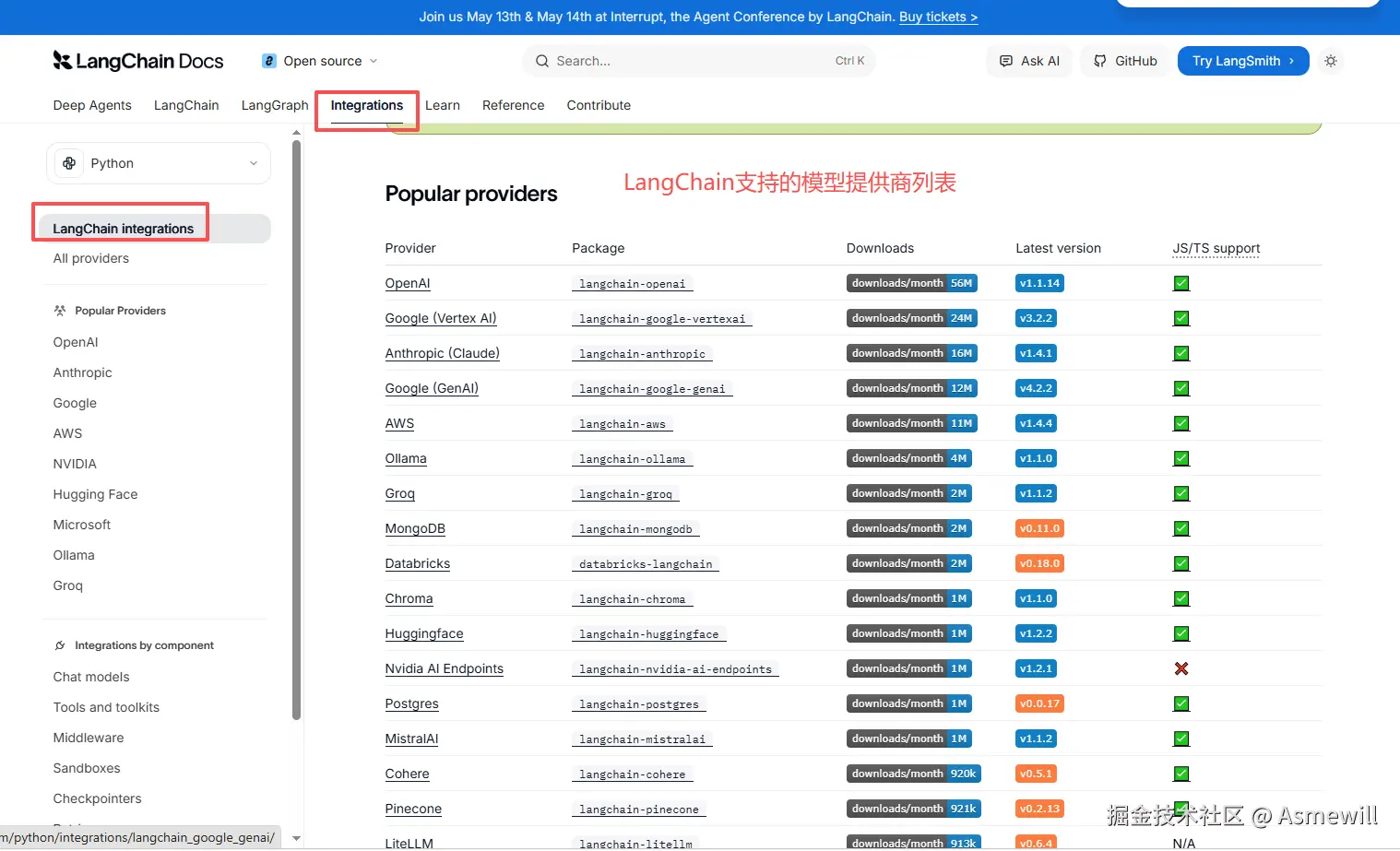Open Tools and toolkits in sidebar
This screenshot has height=851, width=1400.
pyautogui.click(x=106, y=707)
